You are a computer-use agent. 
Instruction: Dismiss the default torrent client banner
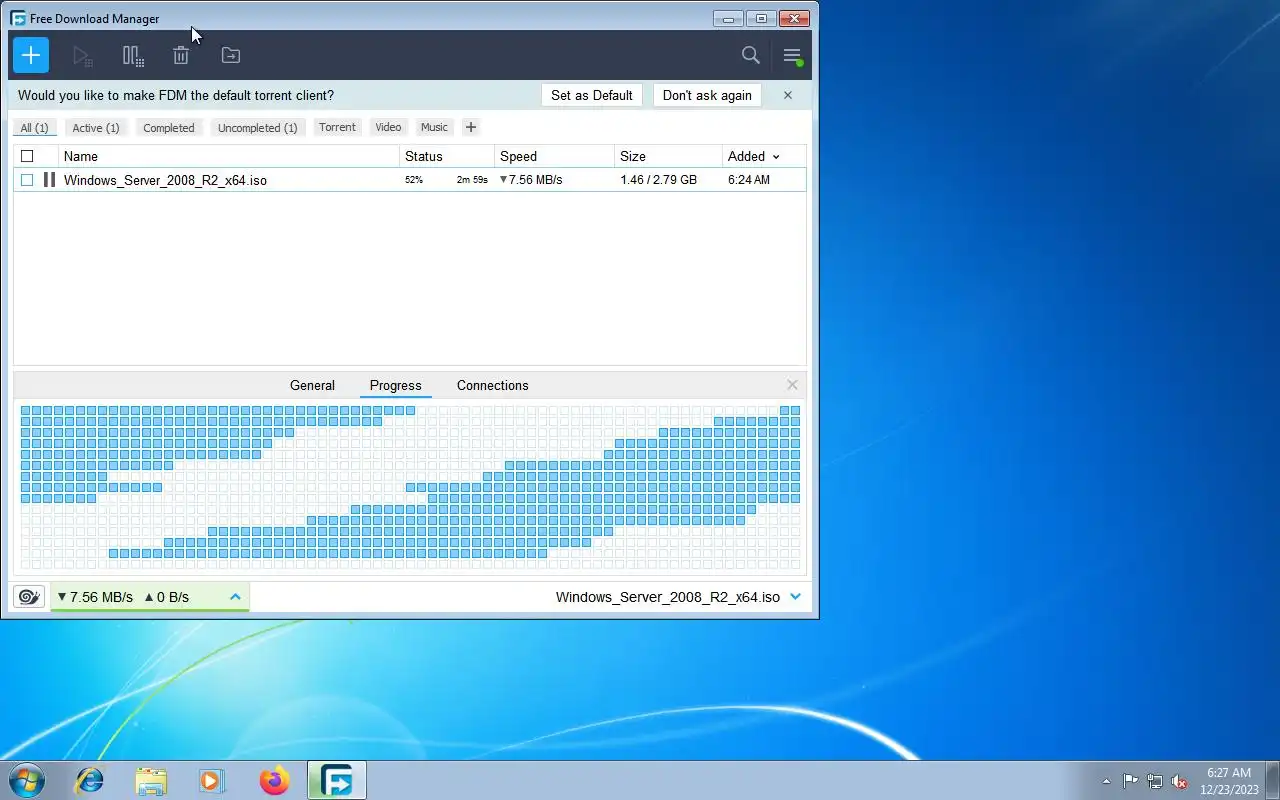tap(788, 95)
